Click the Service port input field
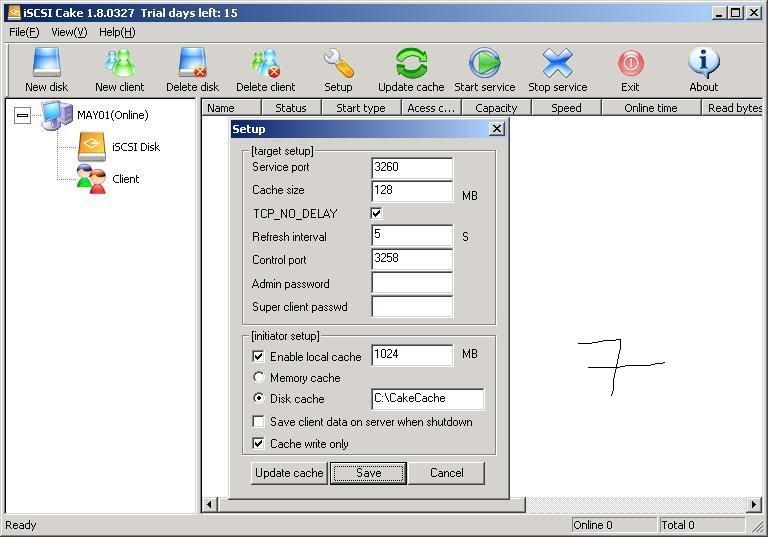This screenshot has height=537, width=768. click(411, 168)
